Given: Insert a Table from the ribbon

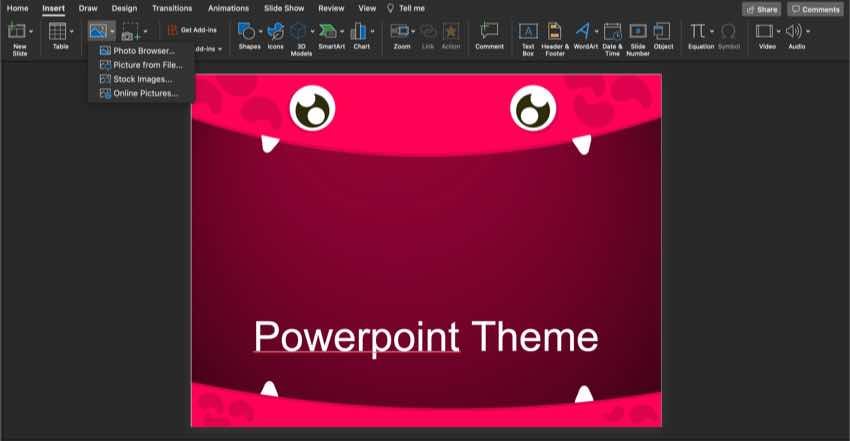Looking at the screenshot, I should point(57,31).
